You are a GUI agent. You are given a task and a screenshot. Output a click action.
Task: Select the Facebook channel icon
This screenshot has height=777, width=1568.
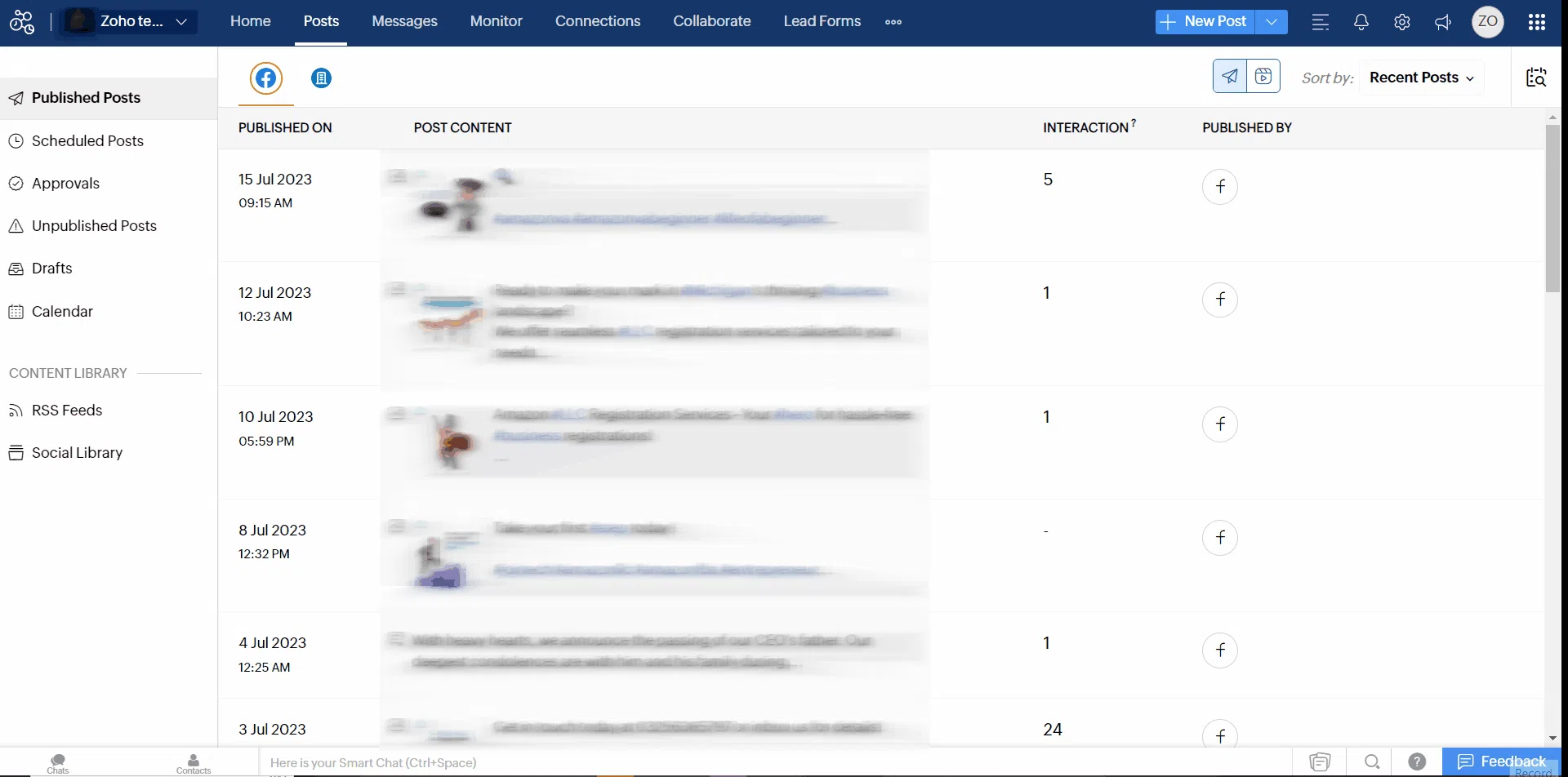point(265,78)
